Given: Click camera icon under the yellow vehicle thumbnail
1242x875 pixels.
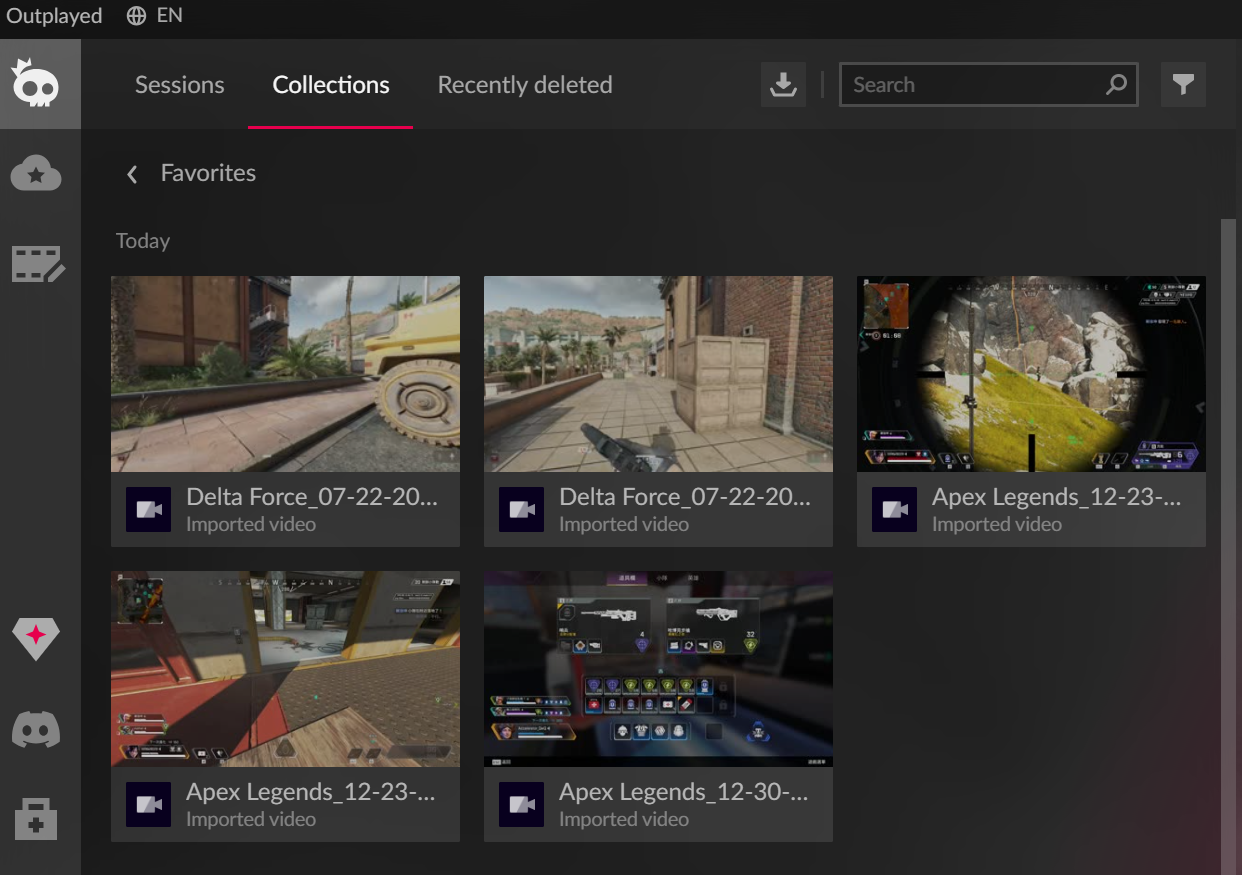Looking at the screenshot, I should pyautogui.click(x=148, y=510).
